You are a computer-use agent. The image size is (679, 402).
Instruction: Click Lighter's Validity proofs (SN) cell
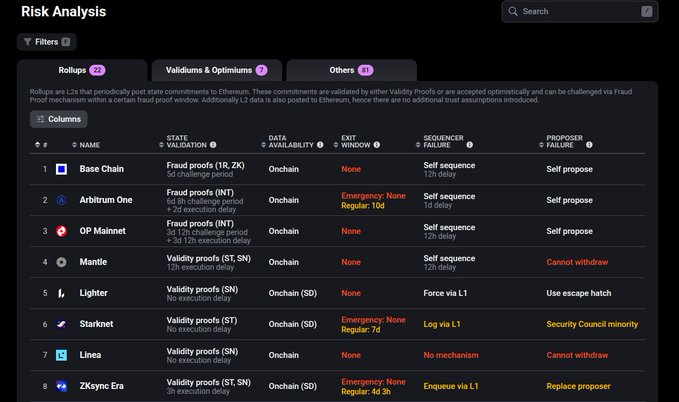pos(202,293)
